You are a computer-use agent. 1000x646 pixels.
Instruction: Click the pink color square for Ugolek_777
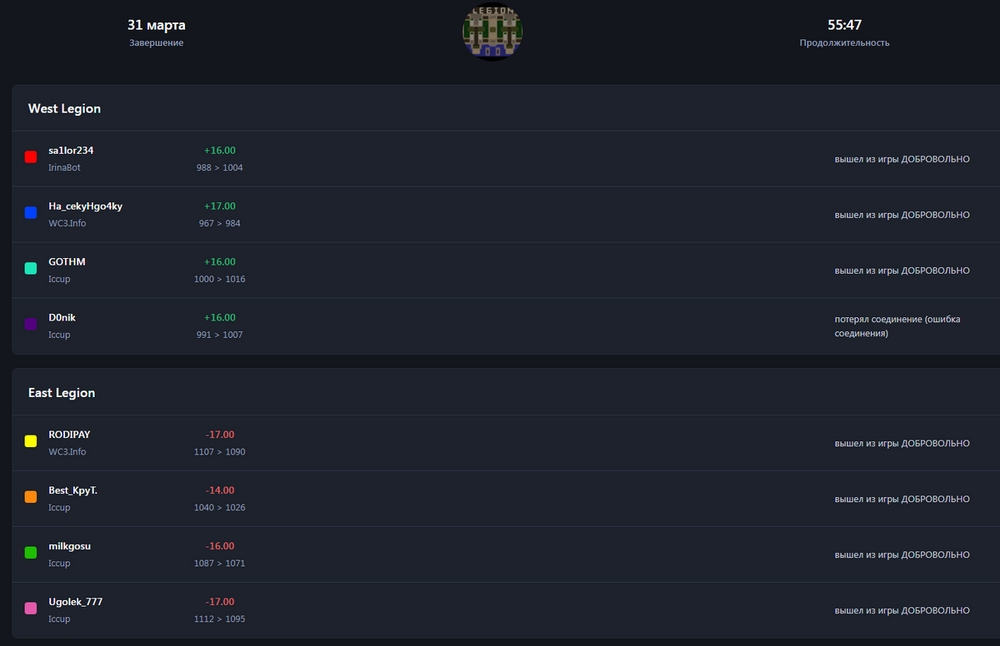(x=31, y=608)
